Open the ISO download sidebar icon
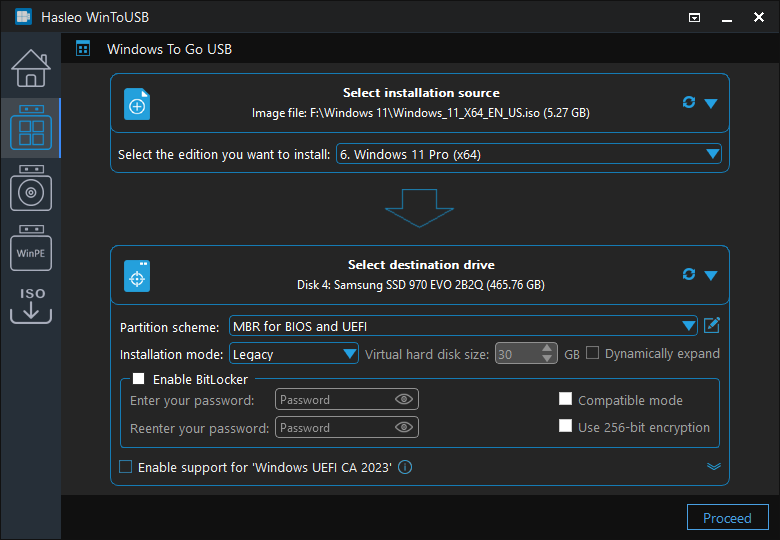This screenshot has width=780, height=540. coord(31,305)
